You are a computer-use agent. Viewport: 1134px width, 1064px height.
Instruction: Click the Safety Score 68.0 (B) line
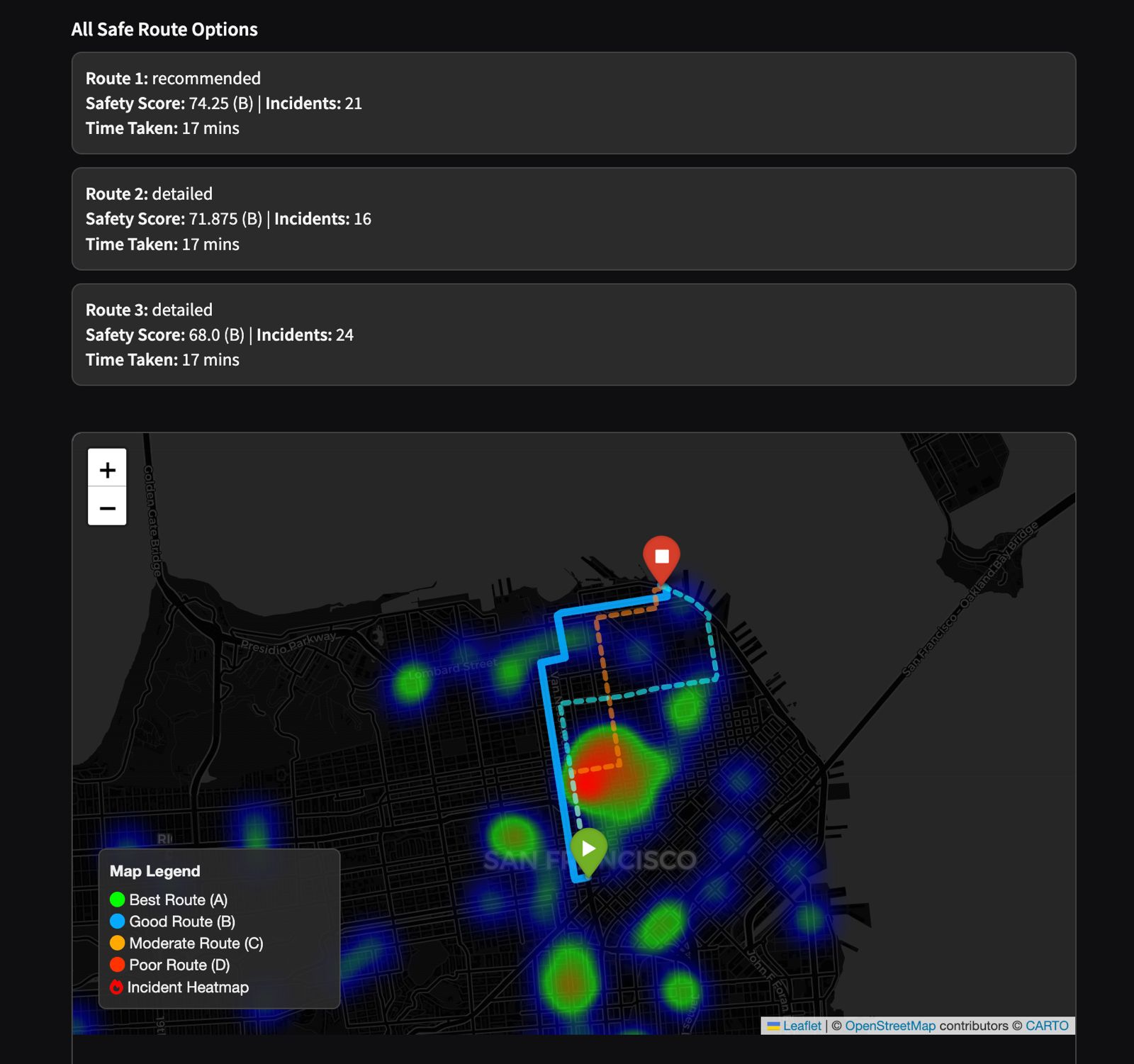point(220,335)
